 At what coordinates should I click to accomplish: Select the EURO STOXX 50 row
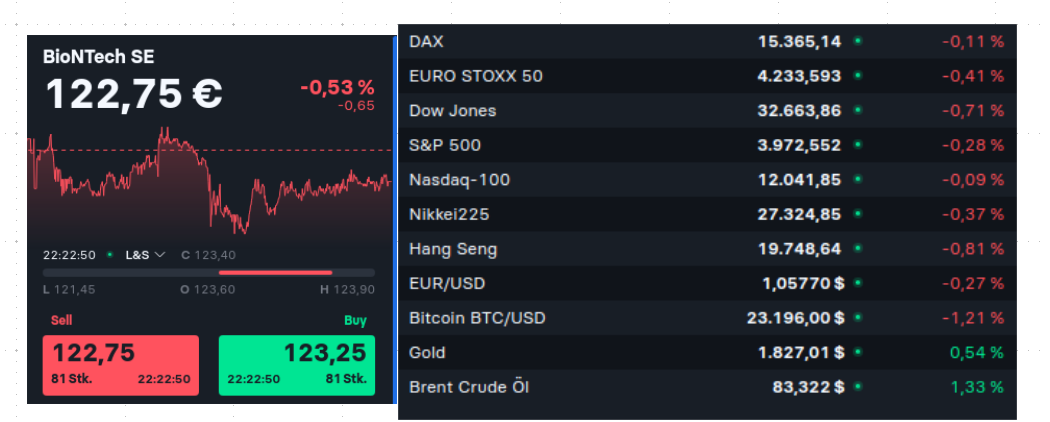706,76
